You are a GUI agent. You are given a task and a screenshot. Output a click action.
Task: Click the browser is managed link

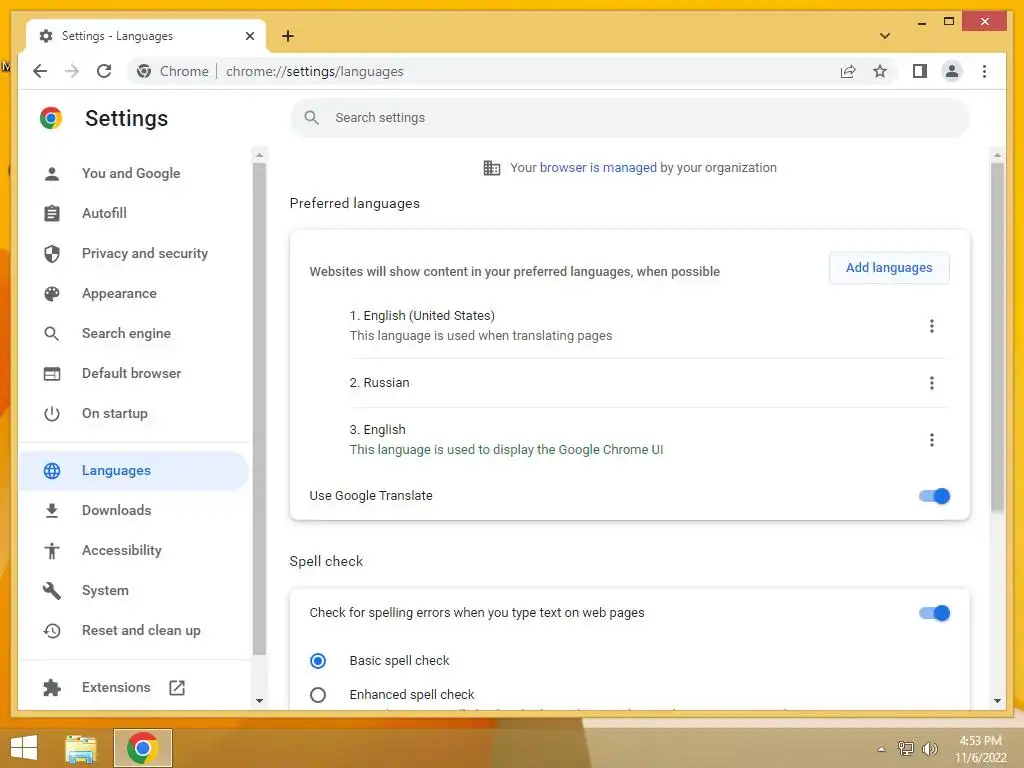pyautogui.click(x=598, y=168)
